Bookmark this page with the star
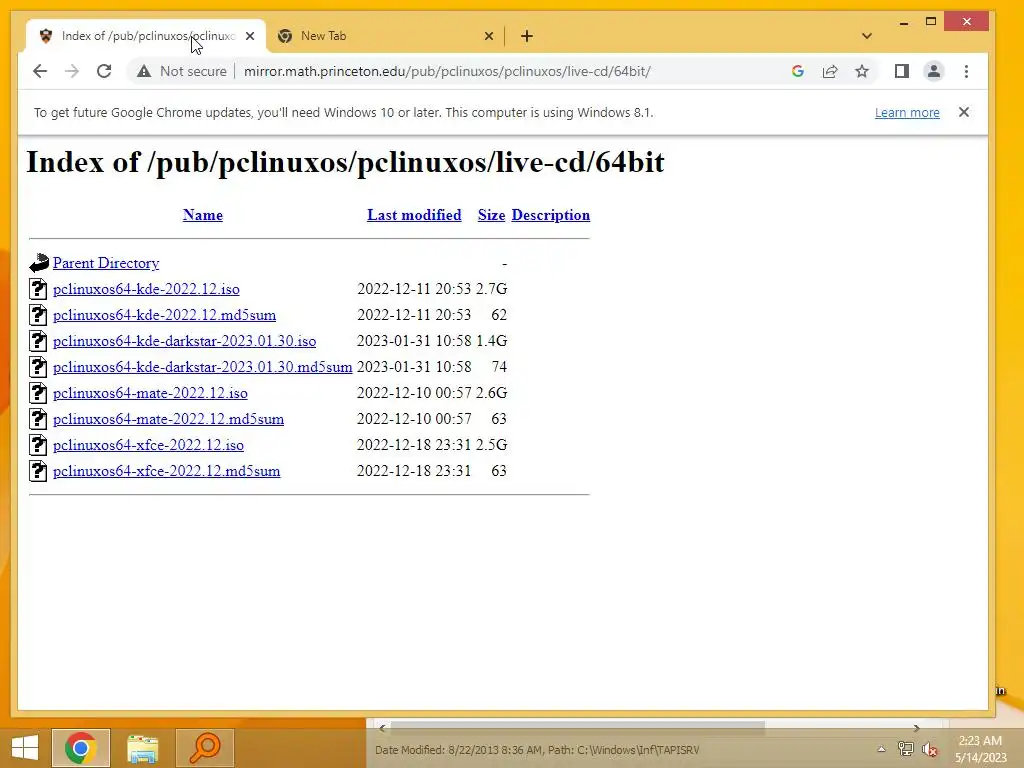This screenshot has width=1024, height=768. coord(862,71)
